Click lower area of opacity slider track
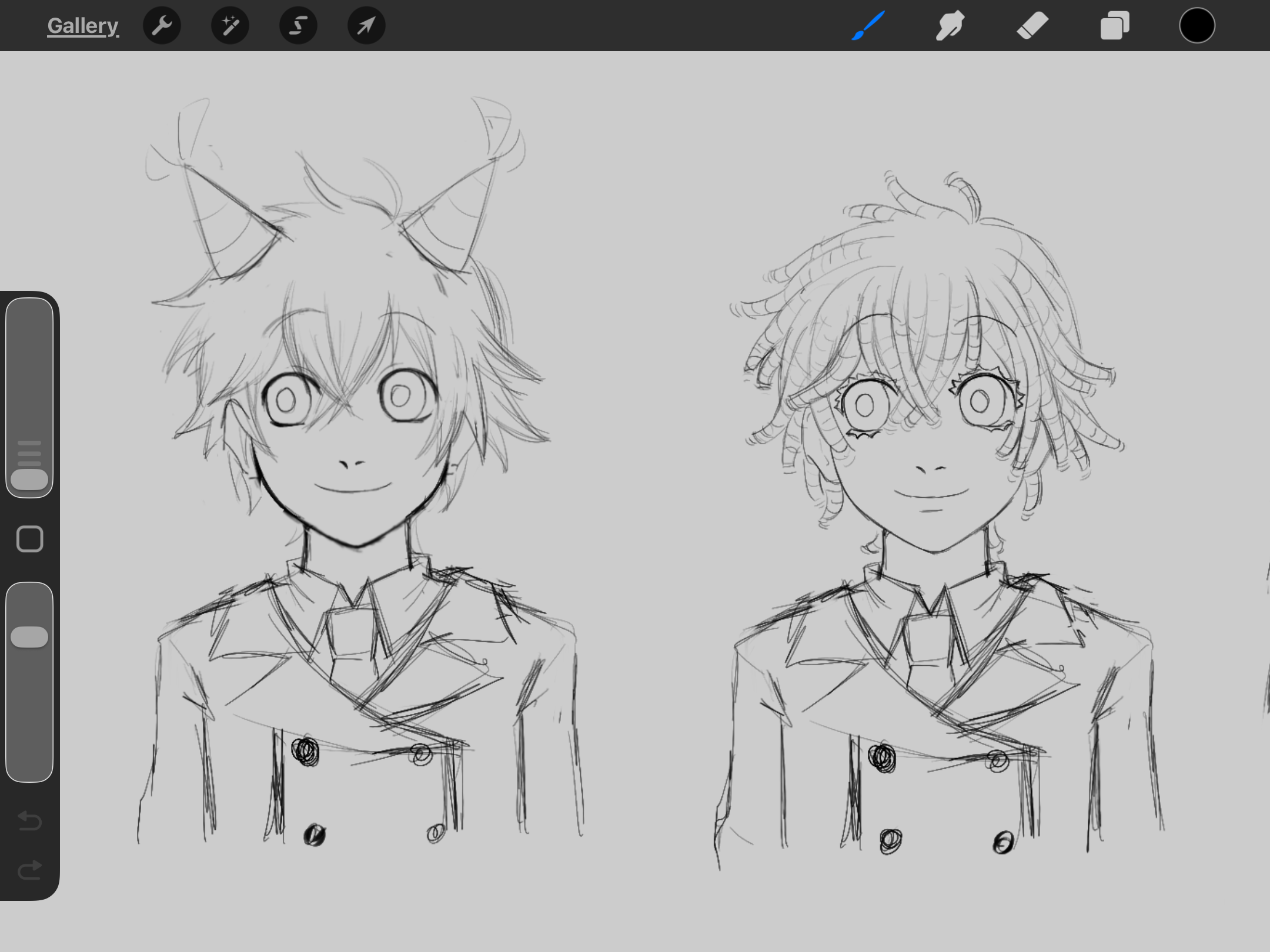The width and height of the screenshot is (1270, 952). (29, 735)
